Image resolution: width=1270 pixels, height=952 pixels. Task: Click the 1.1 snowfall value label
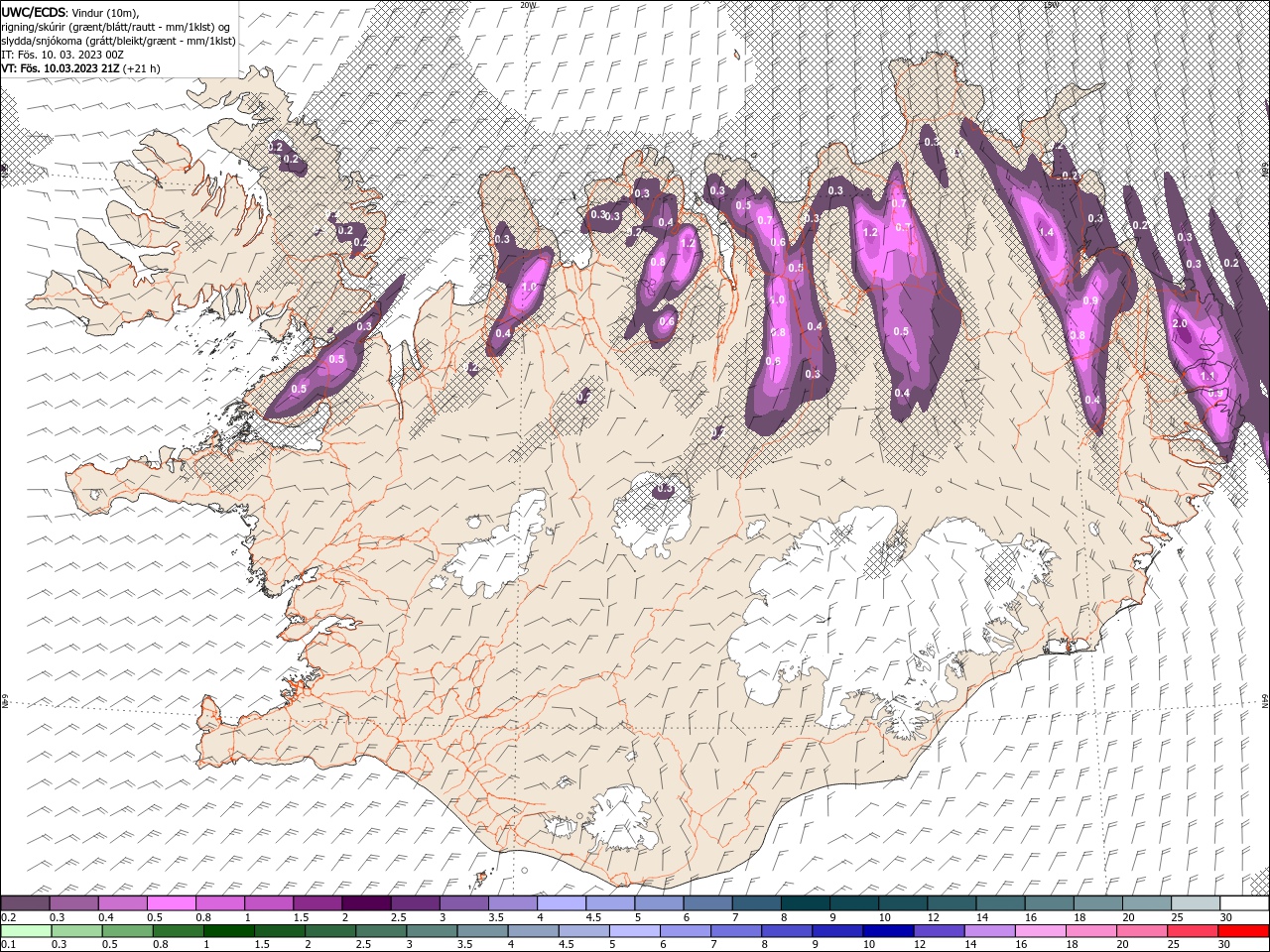pos(1207,377)
